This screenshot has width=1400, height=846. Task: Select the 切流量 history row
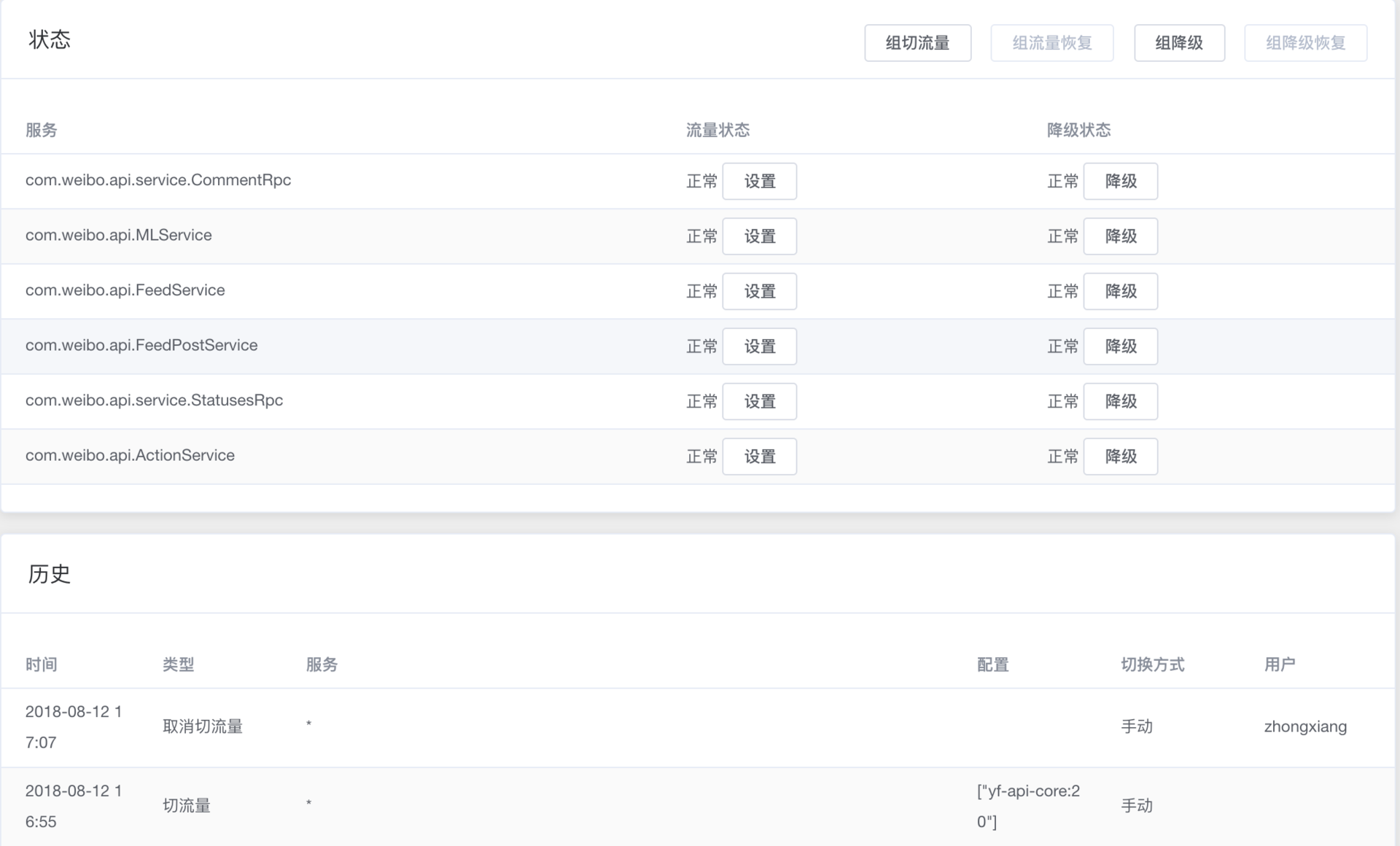[186, 806]
